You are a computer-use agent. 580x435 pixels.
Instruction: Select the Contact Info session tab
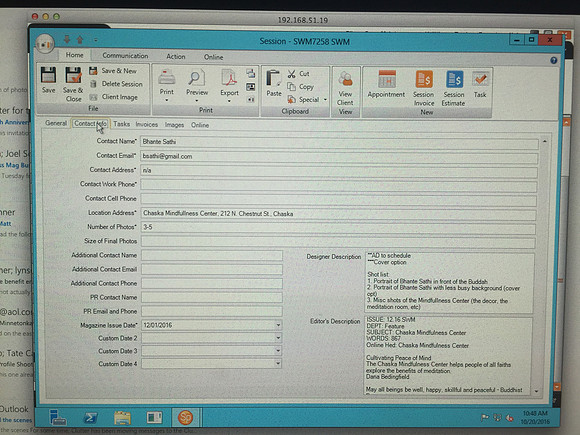click(x=90, y=124)
